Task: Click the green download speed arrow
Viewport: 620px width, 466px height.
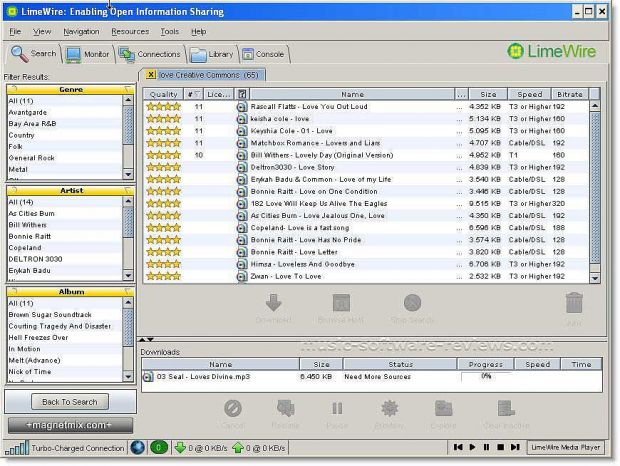Action: tap(180, 448)
